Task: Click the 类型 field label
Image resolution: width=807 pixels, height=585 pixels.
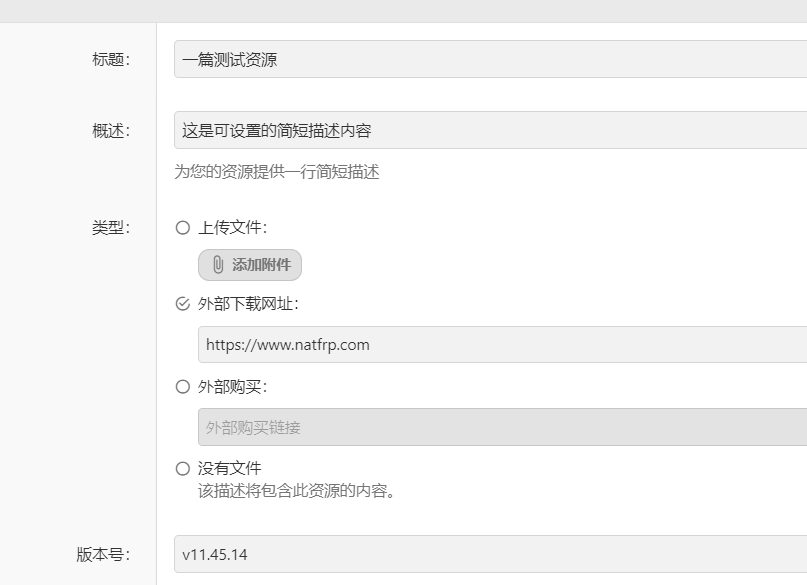Action: click(110, 228)
